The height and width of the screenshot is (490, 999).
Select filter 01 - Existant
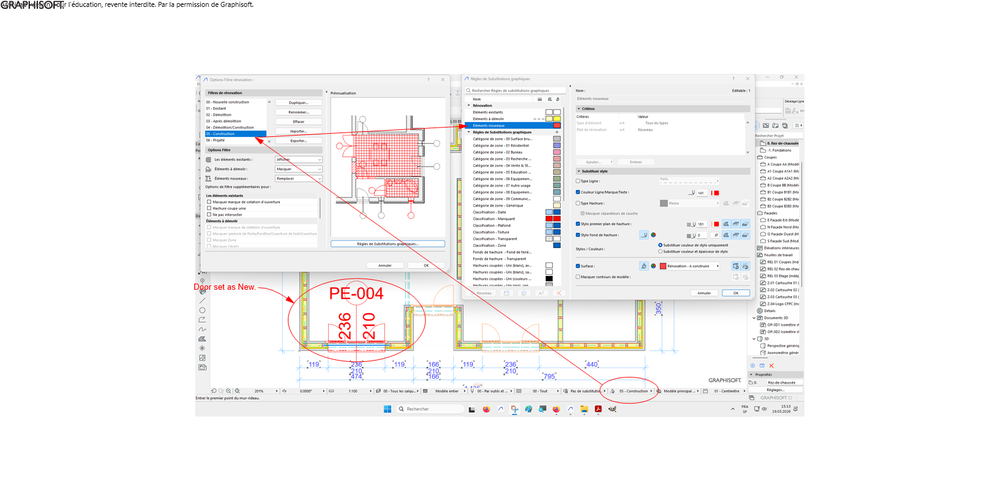(x=236, y=108)
